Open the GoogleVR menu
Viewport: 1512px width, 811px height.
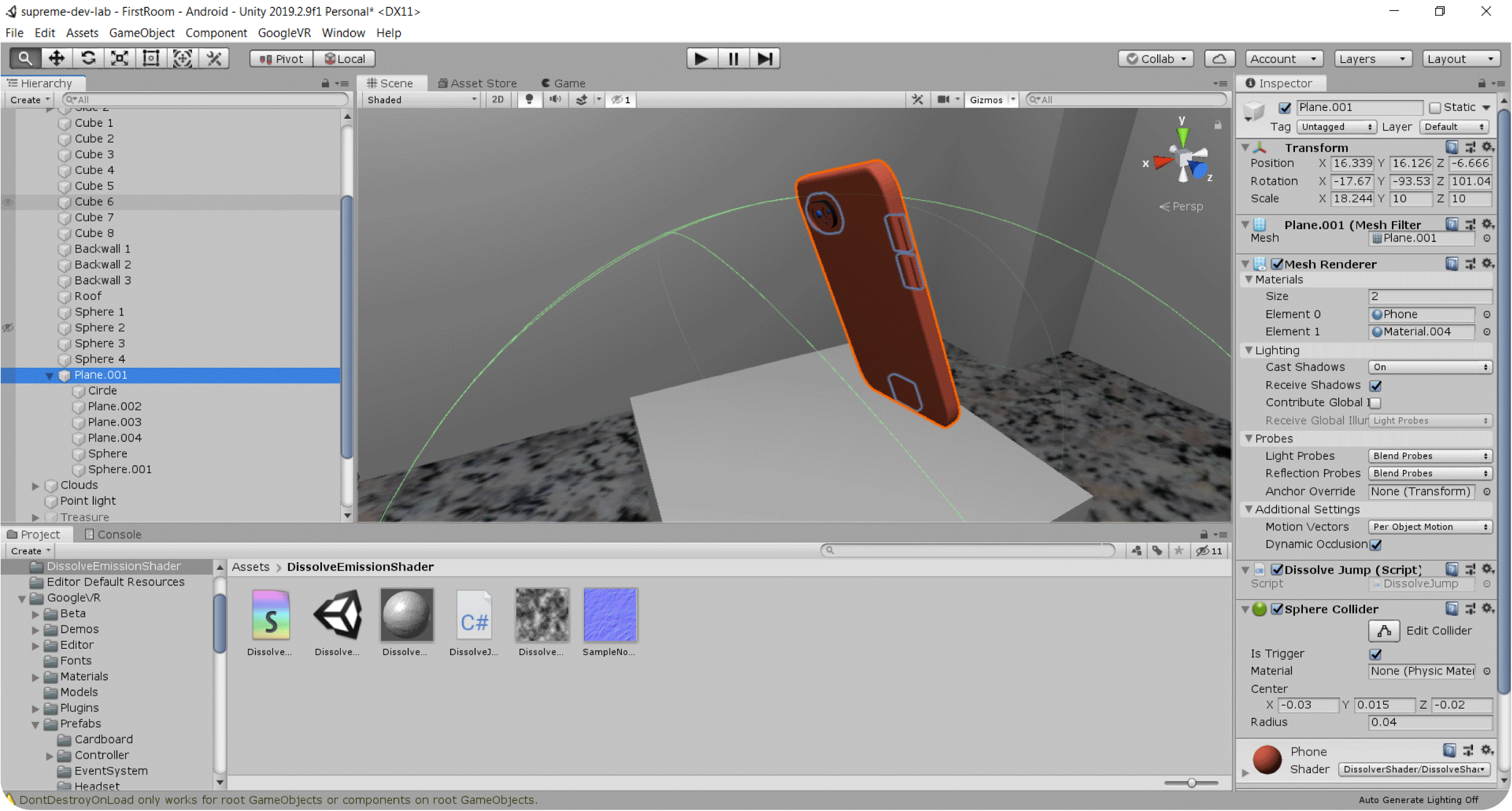click(284, 33)
